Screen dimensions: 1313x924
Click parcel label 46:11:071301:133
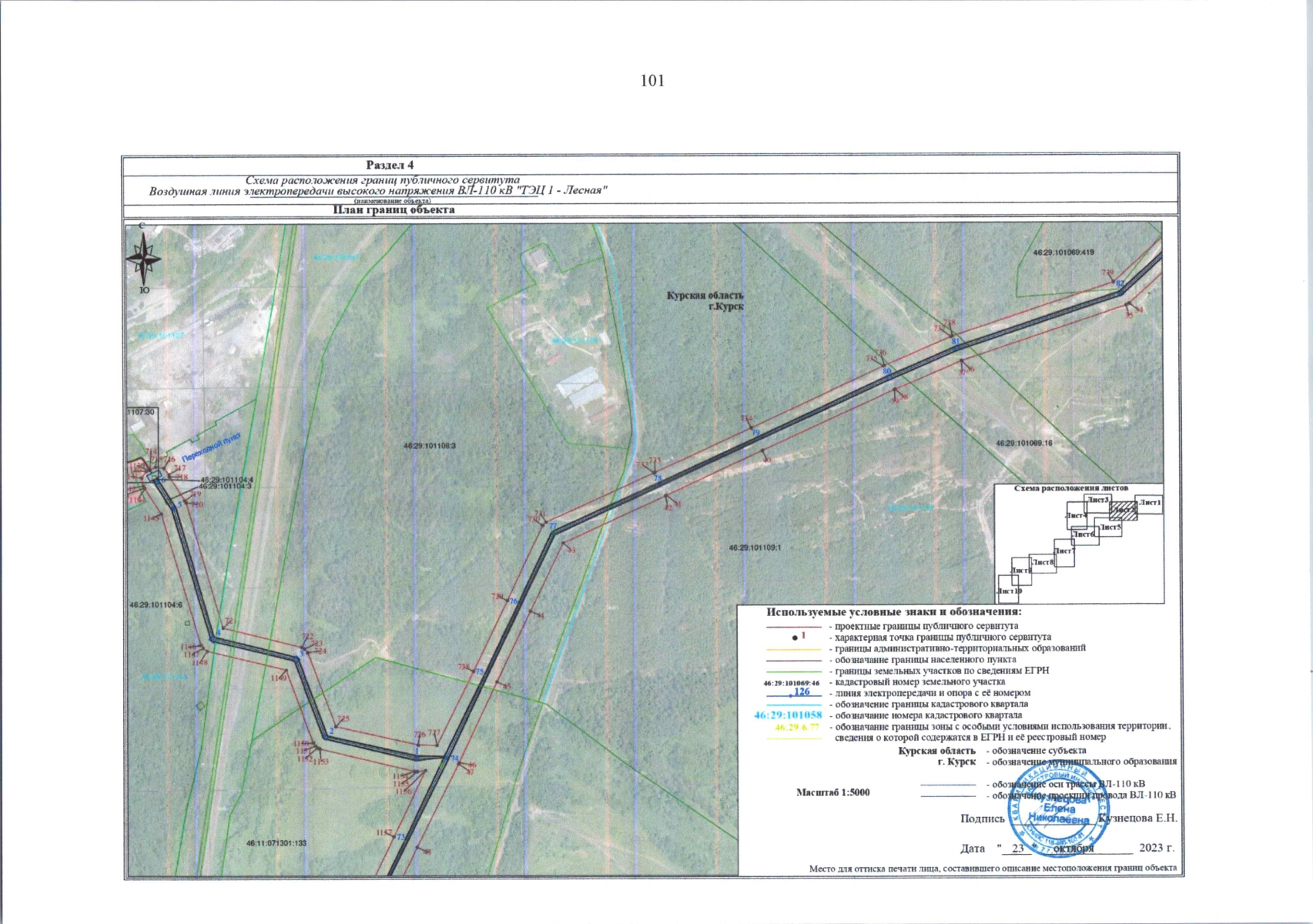click(x=276, y=843)
